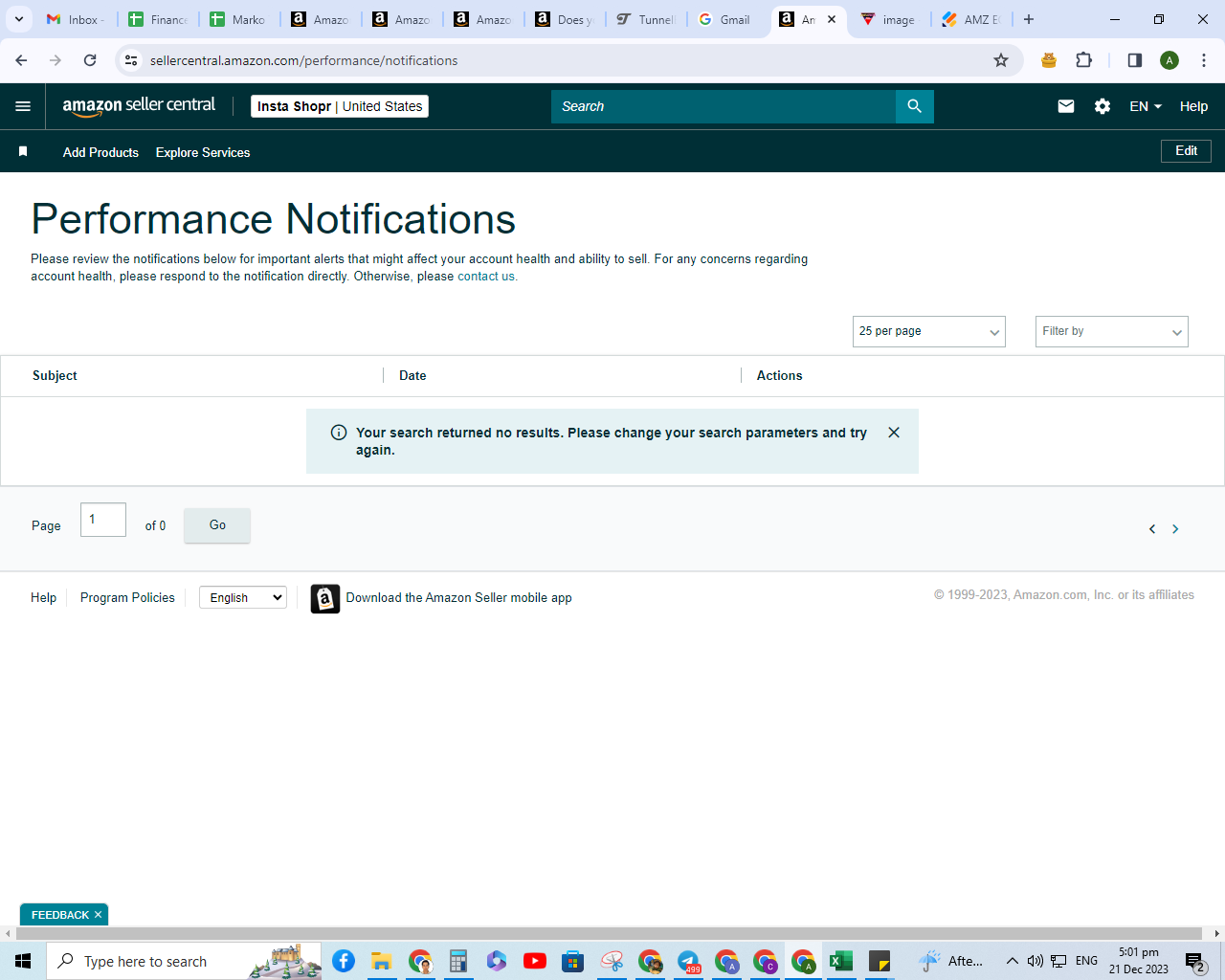Switch to the Tunnel tab
The height and width of the screenshot is (980, 1225).
tap(647, 19)
